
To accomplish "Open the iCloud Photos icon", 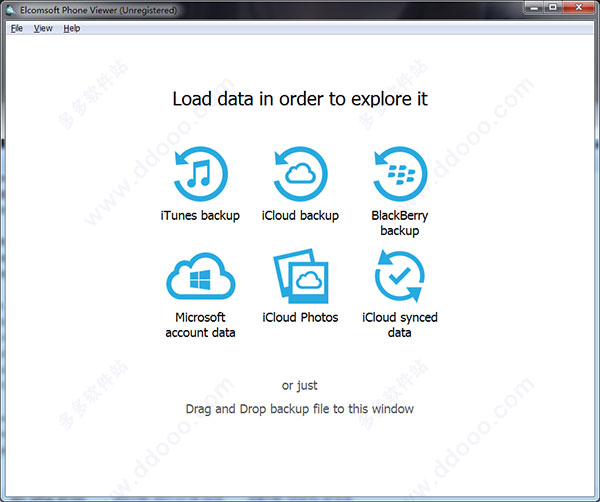I will click(x=301, y=276).
